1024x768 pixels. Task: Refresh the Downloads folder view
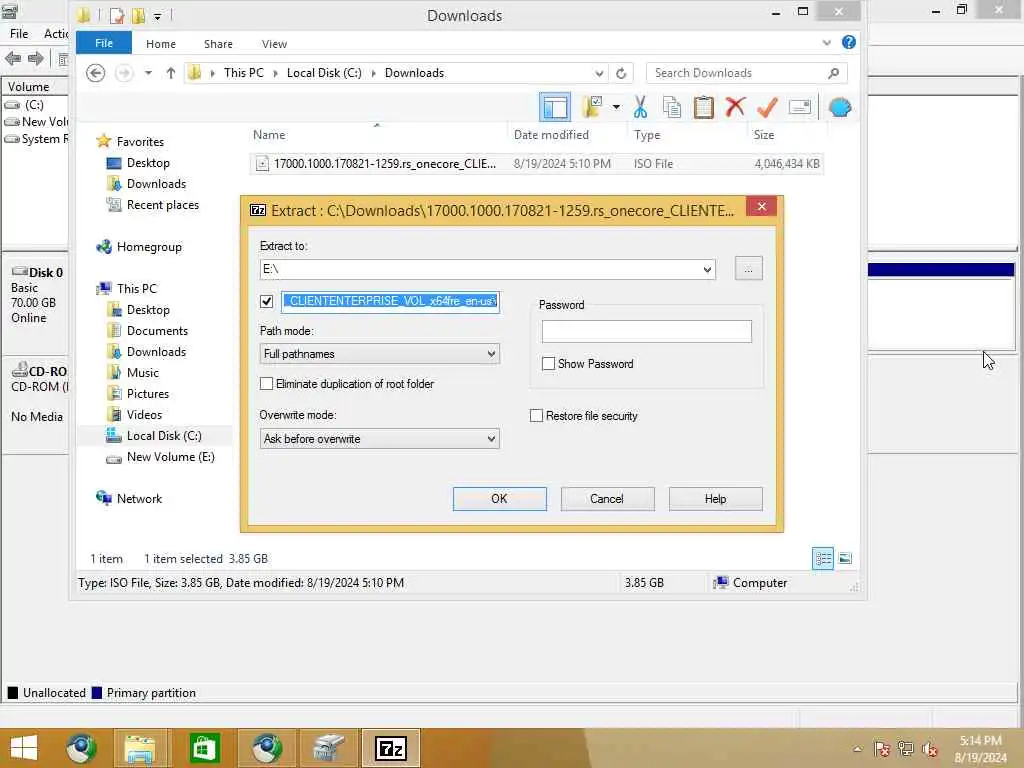pos(621,73)
